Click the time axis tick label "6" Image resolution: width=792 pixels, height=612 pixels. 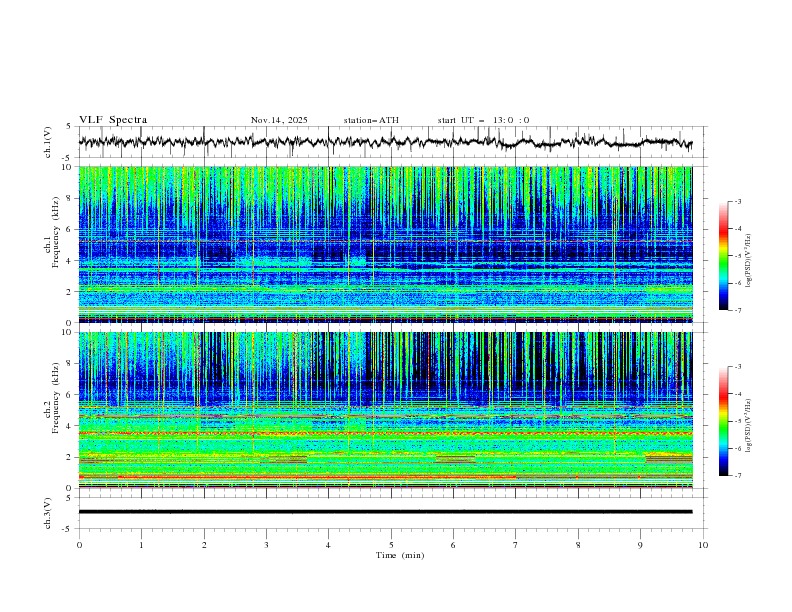click(x=453, y=545)
